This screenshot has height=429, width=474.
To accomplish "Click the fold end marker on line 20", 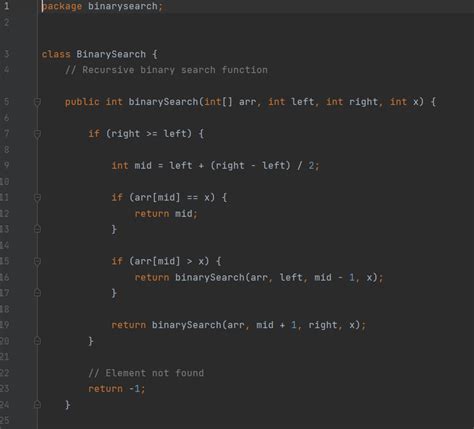I will tap(37, 341).
